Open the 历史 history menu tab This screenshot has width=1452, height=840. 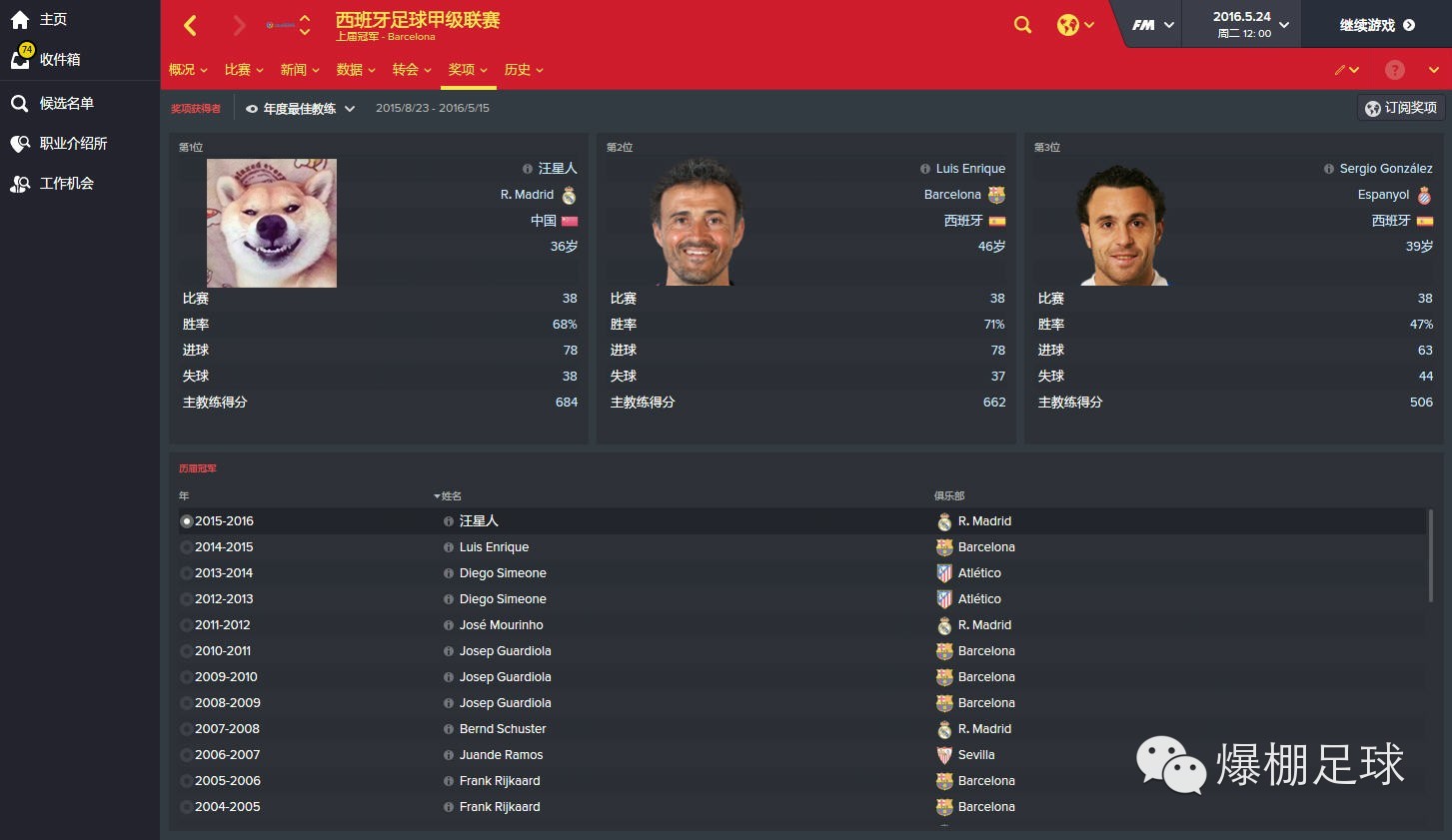524,70
